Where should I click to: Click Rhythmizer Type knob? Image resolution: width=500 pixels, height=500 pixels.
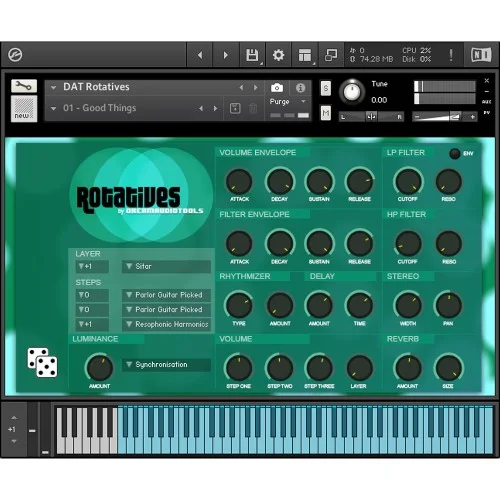click(x=239, y=305)
